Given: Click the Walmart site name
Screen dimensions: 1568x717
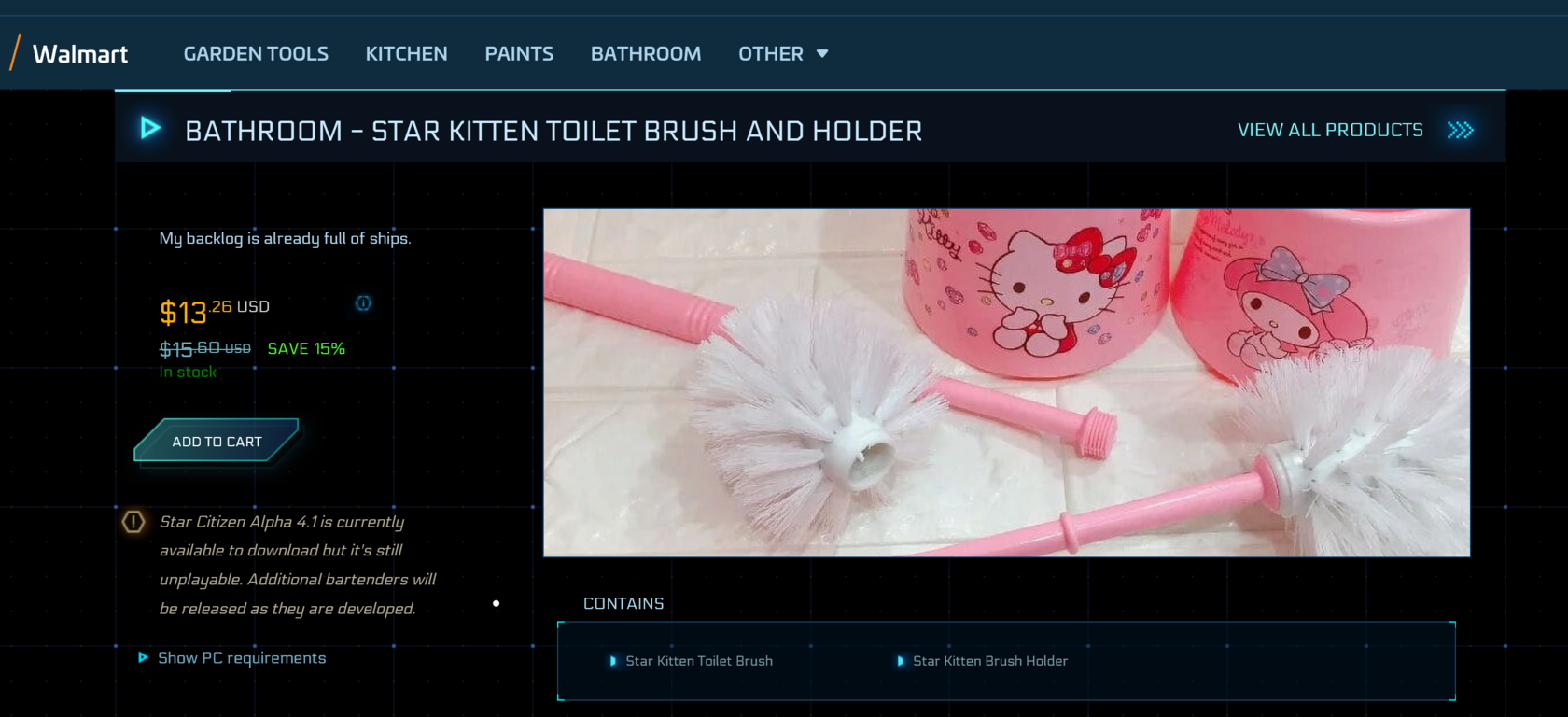Looking at the screenshot, I should tap(80, 54).
